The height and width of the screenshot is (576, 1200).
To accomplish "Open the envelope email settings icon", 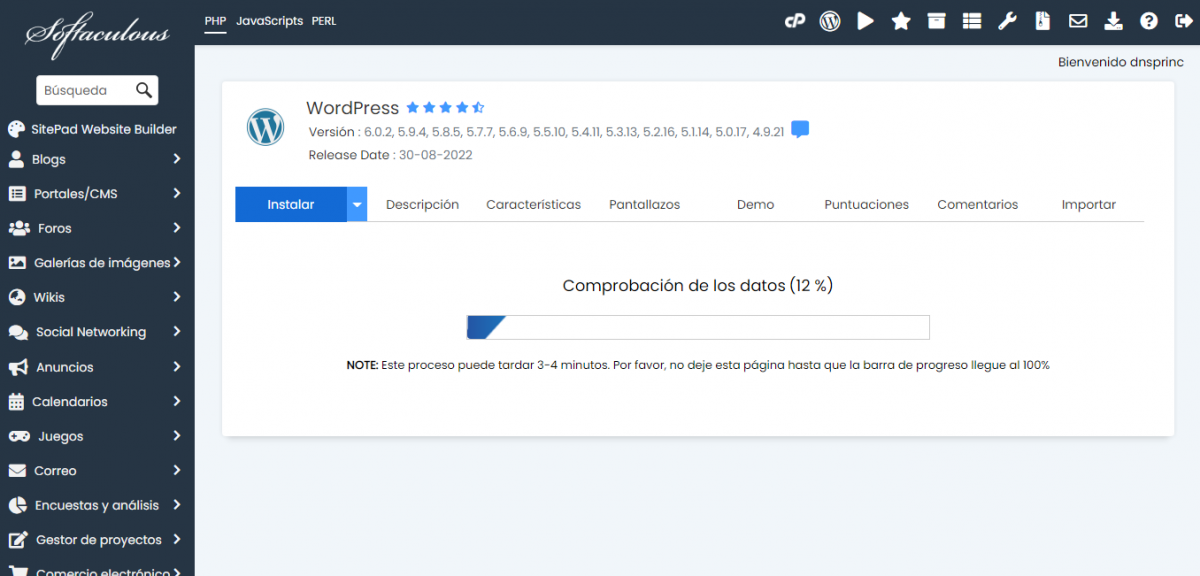I will click(x=1078, y=21).
